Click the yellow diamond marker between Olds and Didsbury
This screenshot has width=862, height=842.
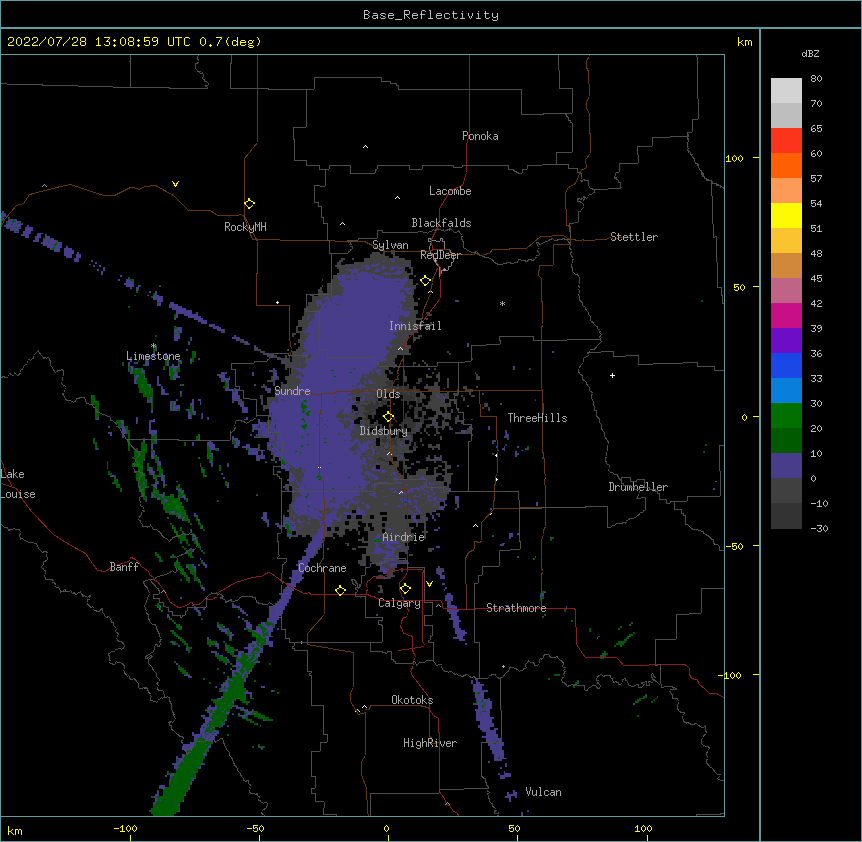pos(389,416)
